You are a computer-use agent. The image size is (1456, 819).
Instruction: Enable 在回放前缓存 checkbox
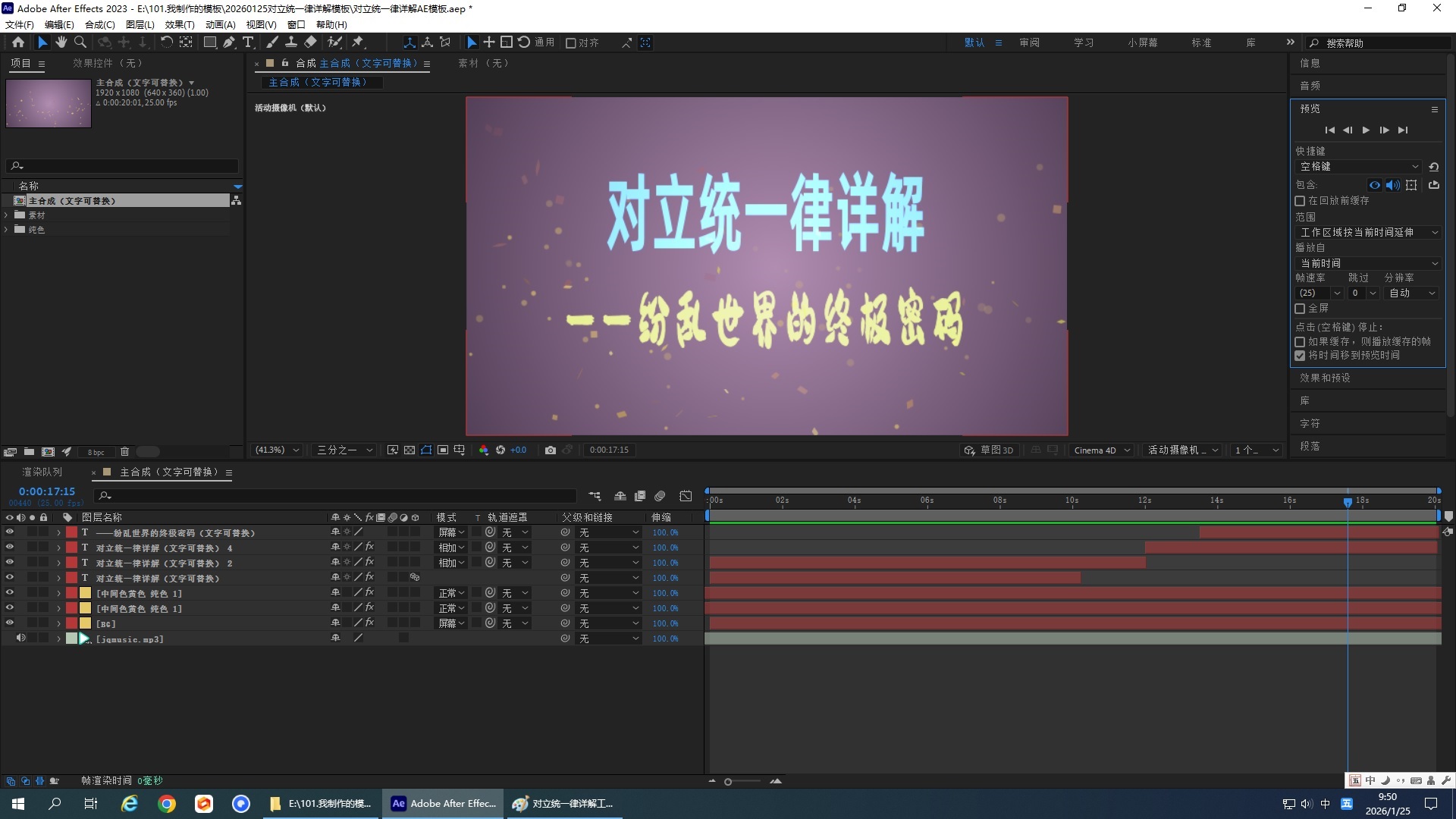point(1300,201)
